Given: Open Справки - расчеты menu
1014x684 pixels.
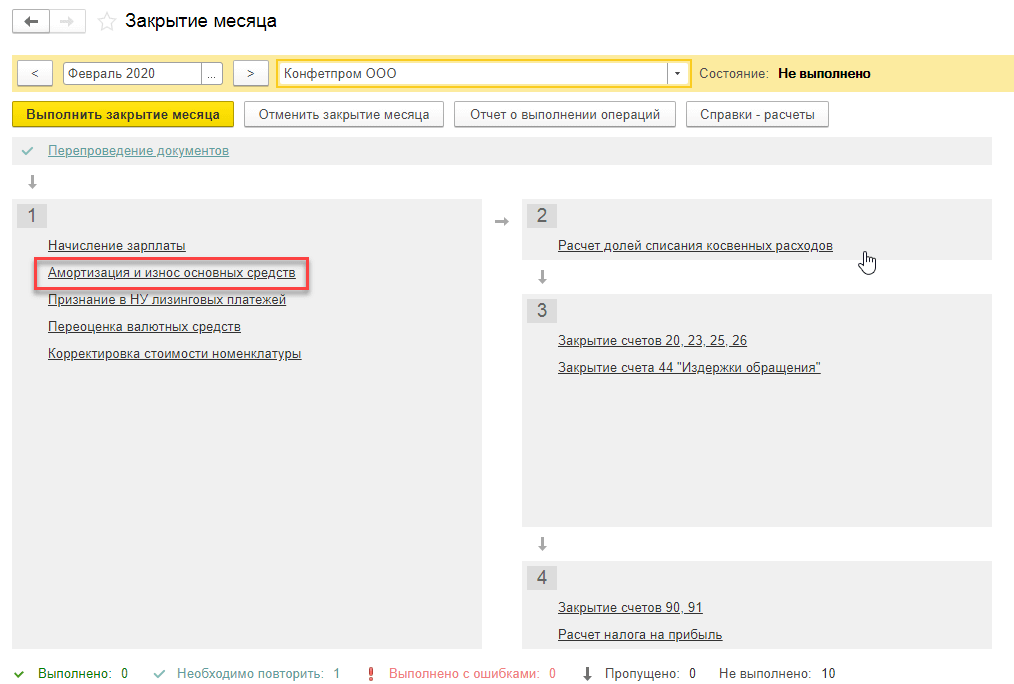Looking at the screenshot, I should coord(757,114).
